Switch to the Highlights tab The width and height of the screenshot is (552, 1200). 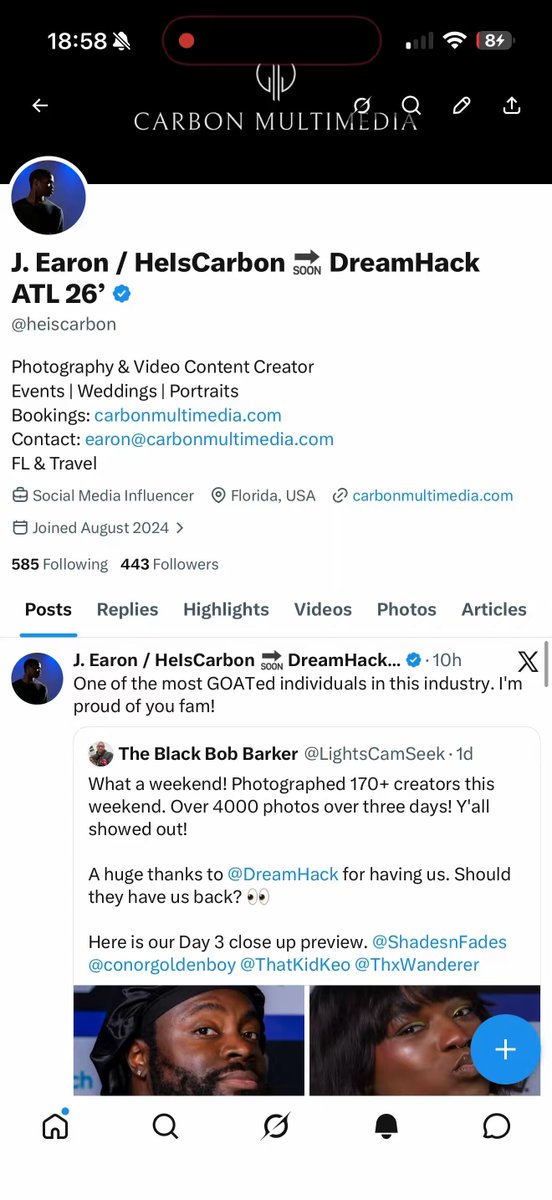226,609
